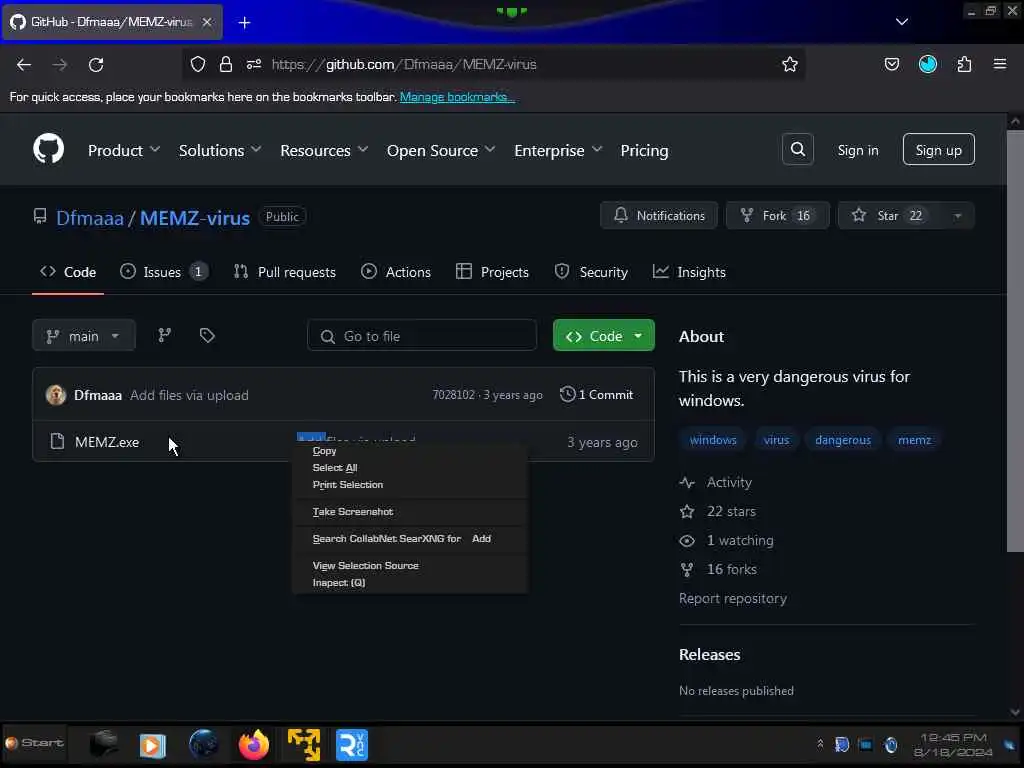Click the Sign up button
Viewport: 1024px width, 768px height.
pos(938,150)
